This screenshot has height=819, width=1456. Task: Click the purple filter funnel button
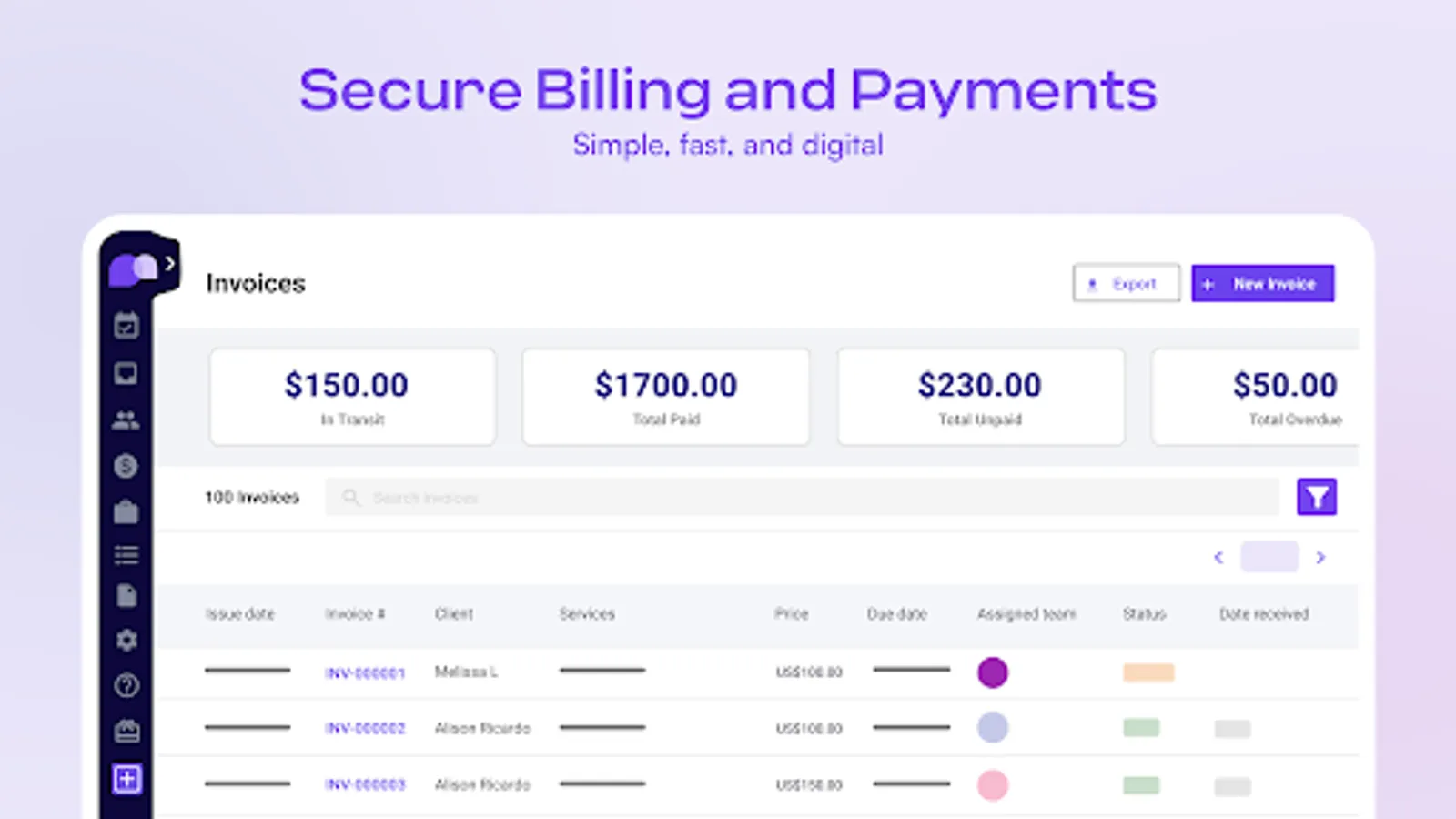pyautogui.click(x=1316, y=497)
